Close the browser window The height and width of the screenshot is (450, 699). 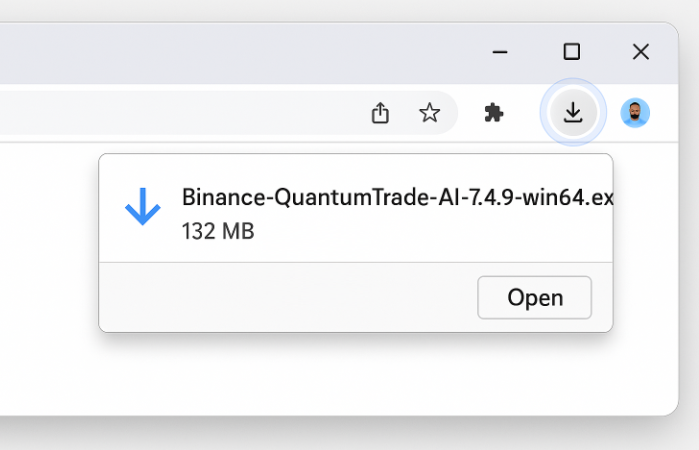tap(641, 52)
